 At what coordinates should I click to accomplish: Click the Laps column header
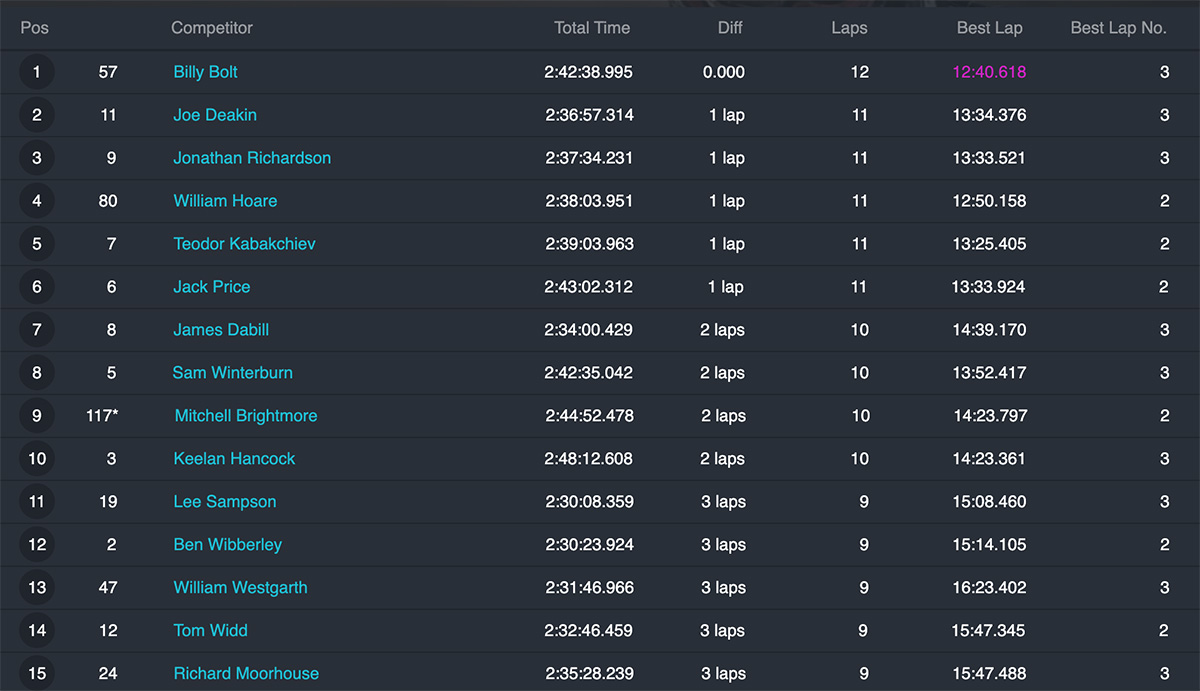click(x=849, y=28)
